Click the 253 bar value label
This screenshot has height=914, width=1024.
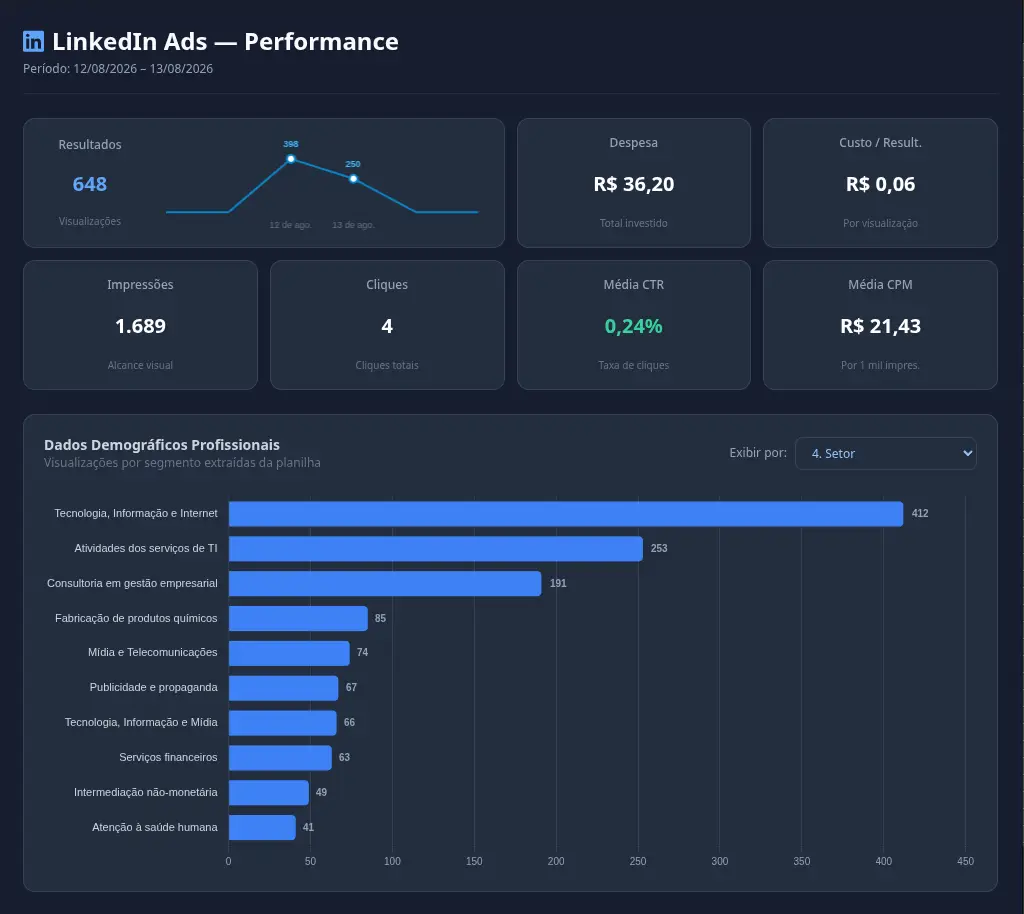coord(659,548)
